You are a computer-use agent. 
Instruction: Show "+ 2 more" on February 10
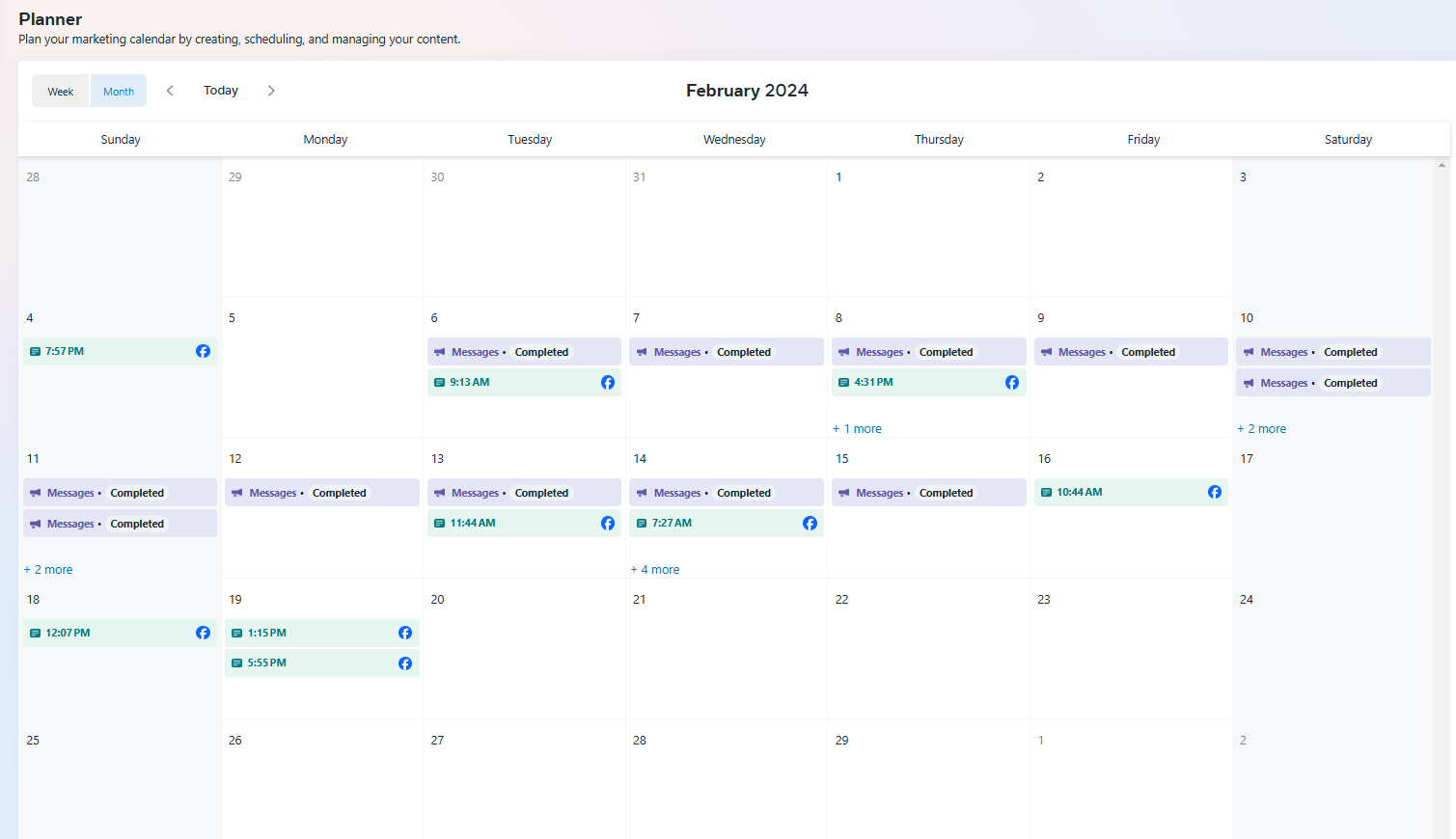tap(1261, 429)
